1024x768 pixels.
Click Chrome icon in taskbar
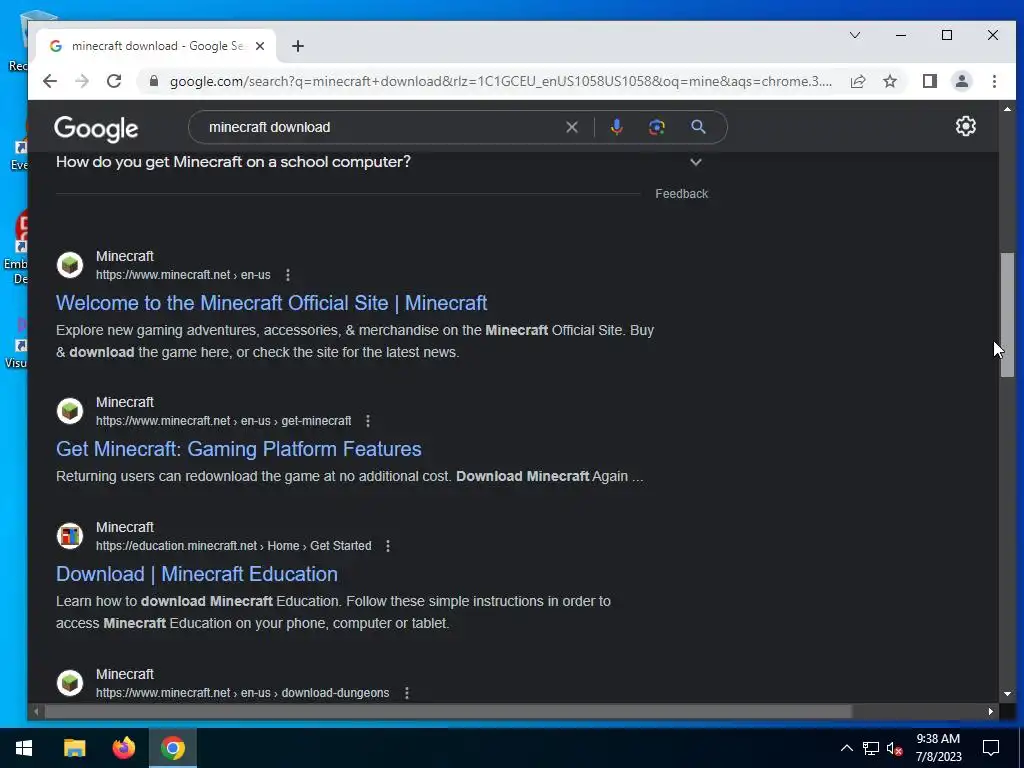tap(173, 748)
